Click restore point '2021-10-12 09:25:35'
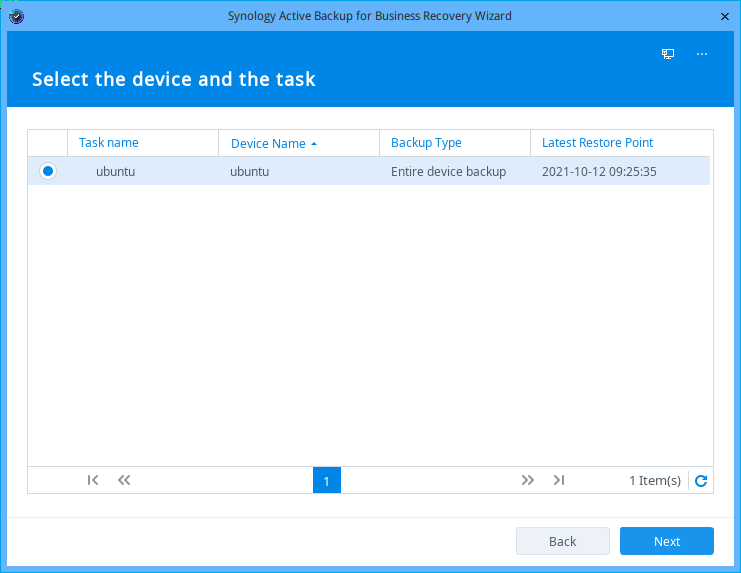741x573 pixels. click(x=599, y=171)
